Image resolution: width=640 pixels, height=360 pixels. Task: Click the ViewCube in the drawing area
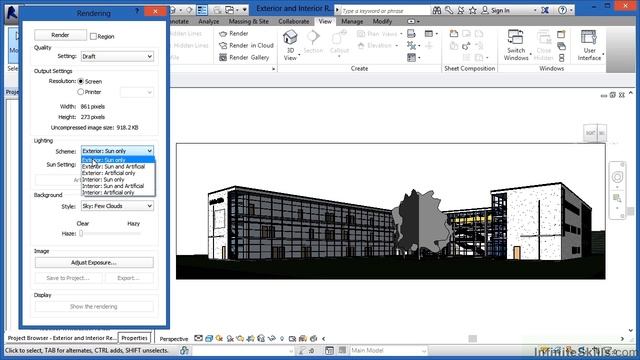point(594,133)
